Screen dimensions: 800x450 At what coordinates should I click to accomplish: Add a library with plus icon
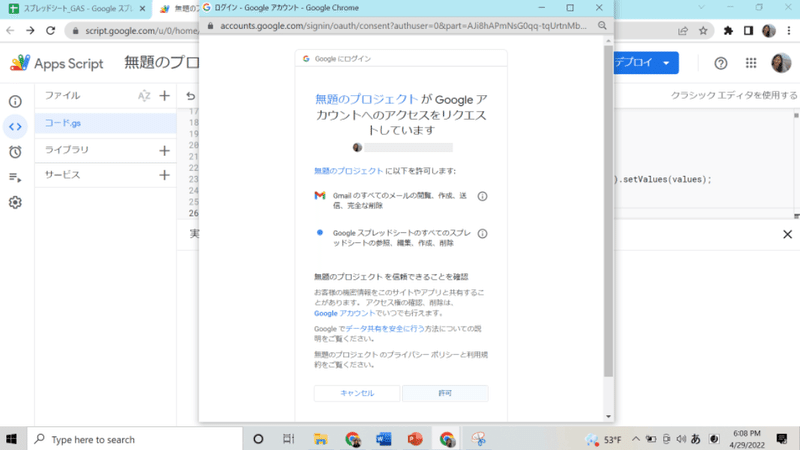tap(164, 151)
